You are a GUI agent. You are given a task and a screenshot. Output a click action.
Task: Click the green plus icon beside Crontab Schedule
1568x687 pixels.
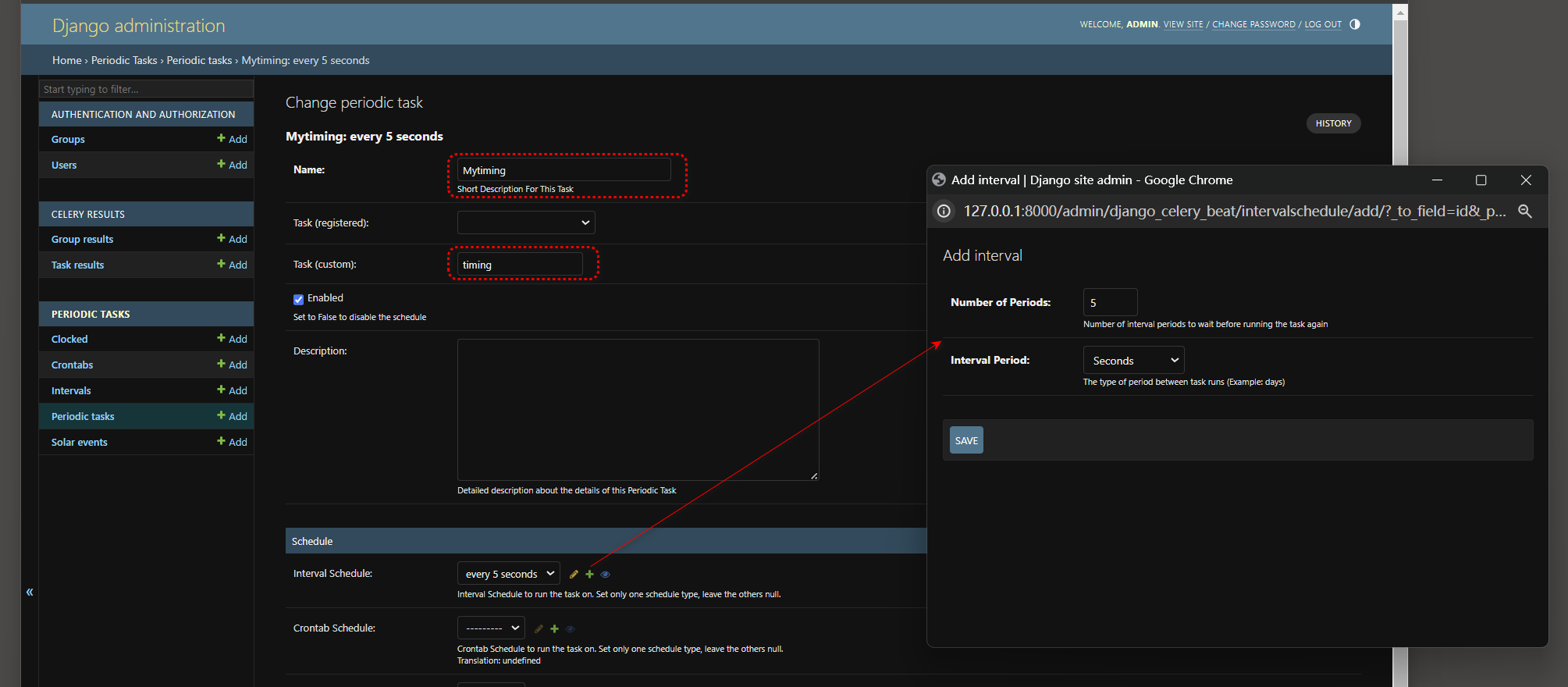(554, 628)
